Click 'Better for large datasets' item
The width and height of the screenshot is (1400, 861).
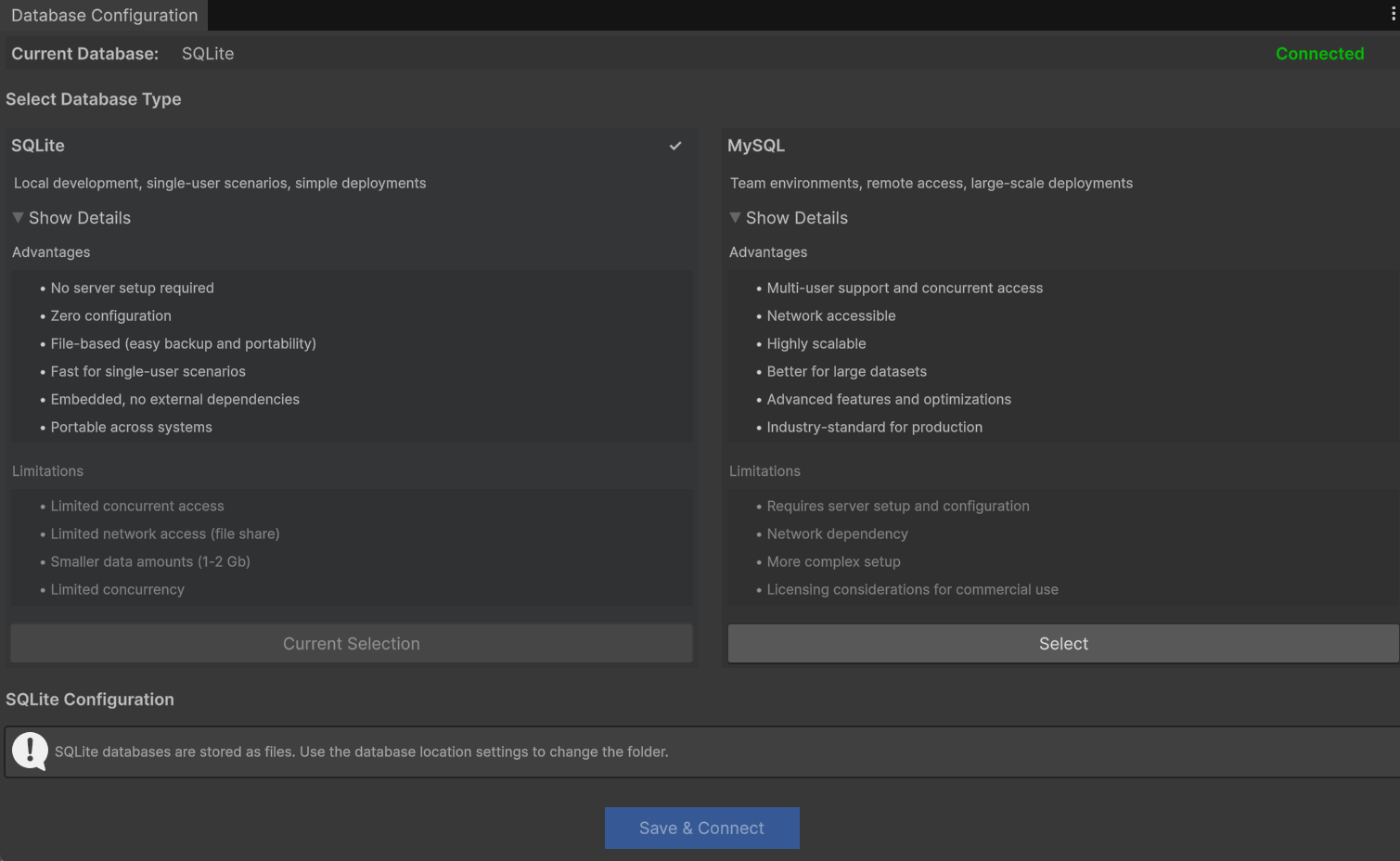[846, 372]
